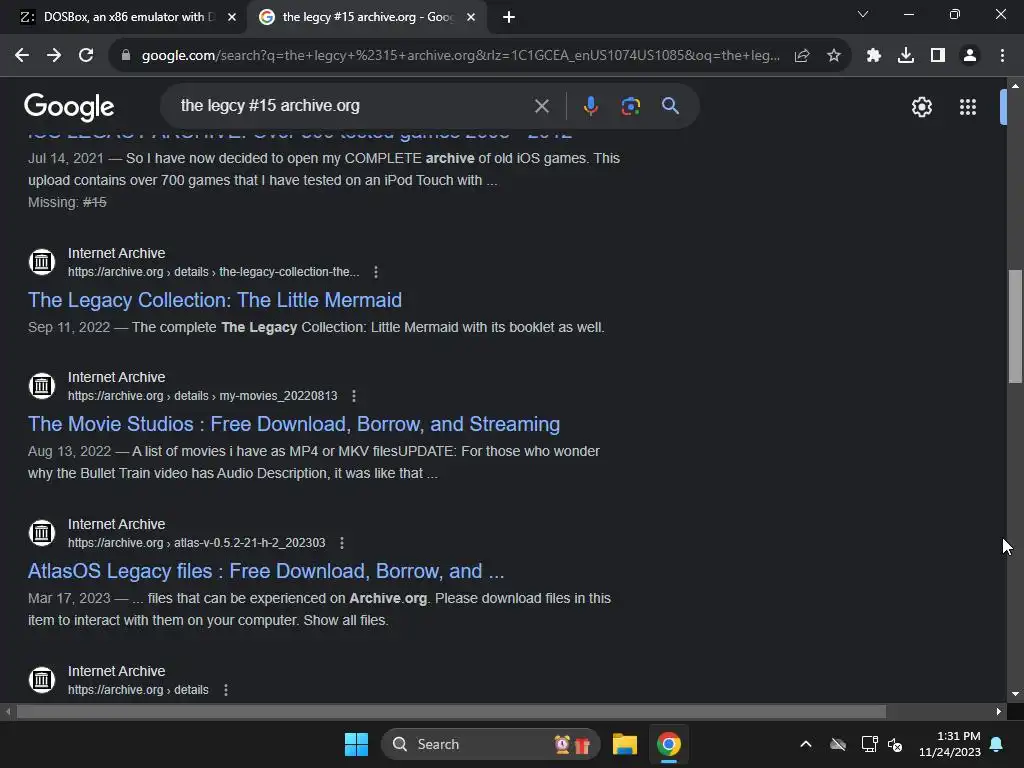Share this page from the address bar
The height and width of the screenshot is (768, 1024).
(802, 56)
